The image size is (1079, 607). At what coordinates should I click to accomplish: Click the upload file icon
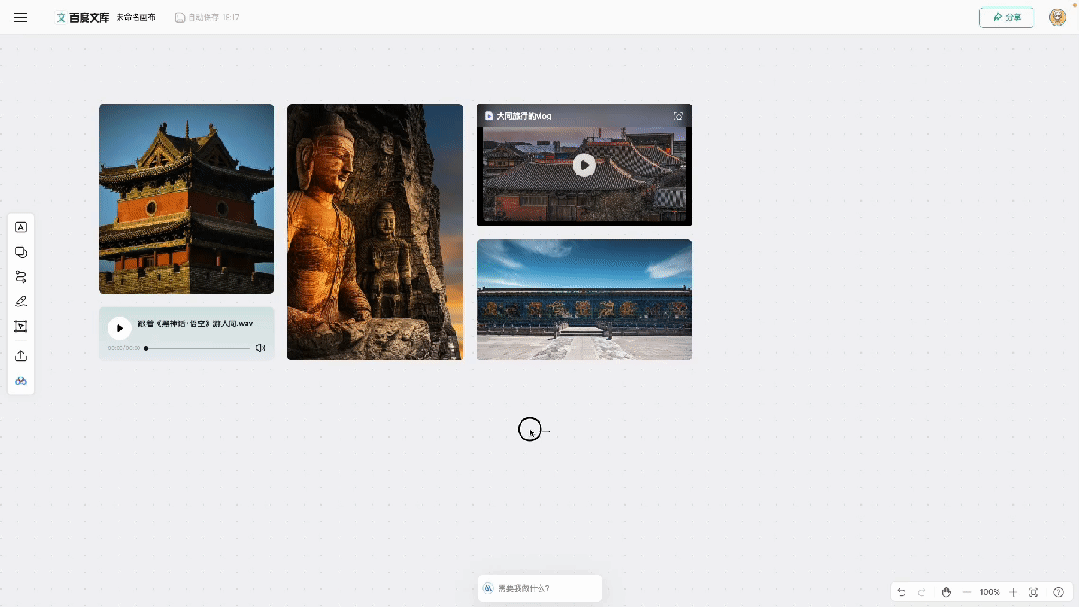21,356
